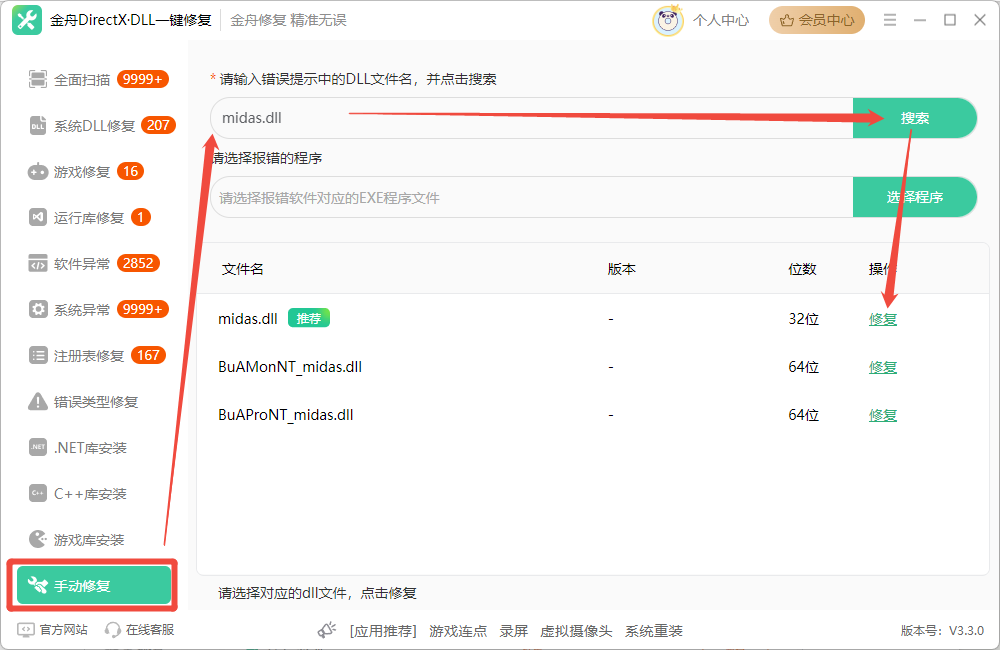Open the 会员中心 member center

[x=817, y=20]
